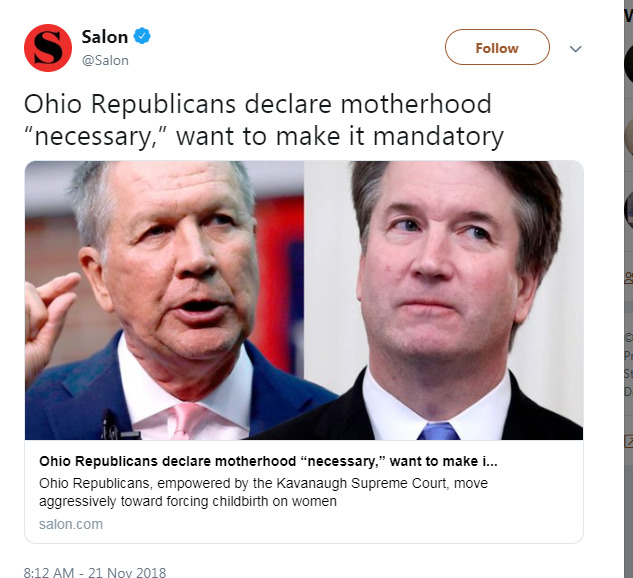Viewport: 633px width, 578px height.
Task: Click the cut-off sidebar heading at top right
Action: point(629,14)
